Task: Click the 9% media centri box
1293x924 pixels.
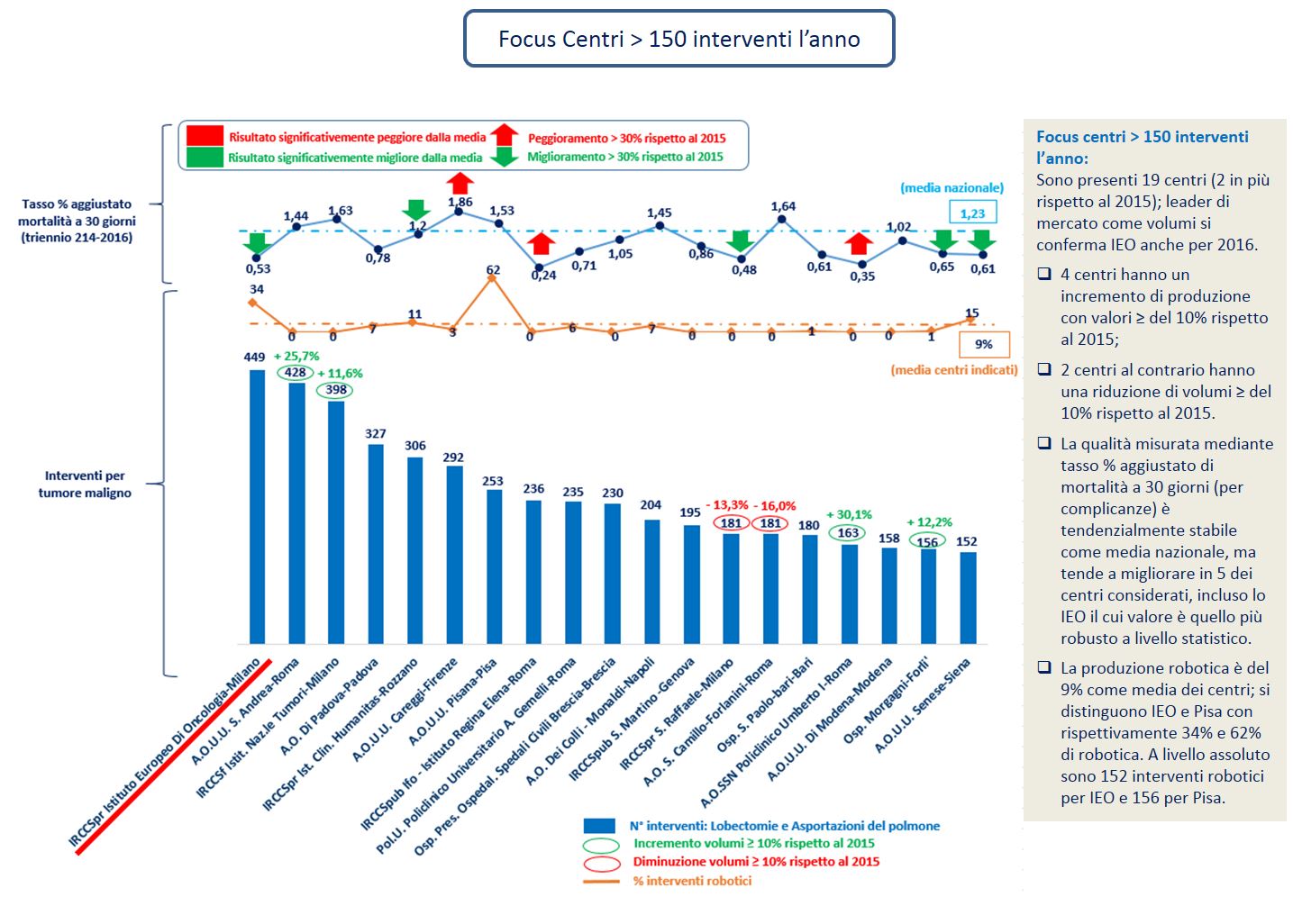Action: coord(983,344)
